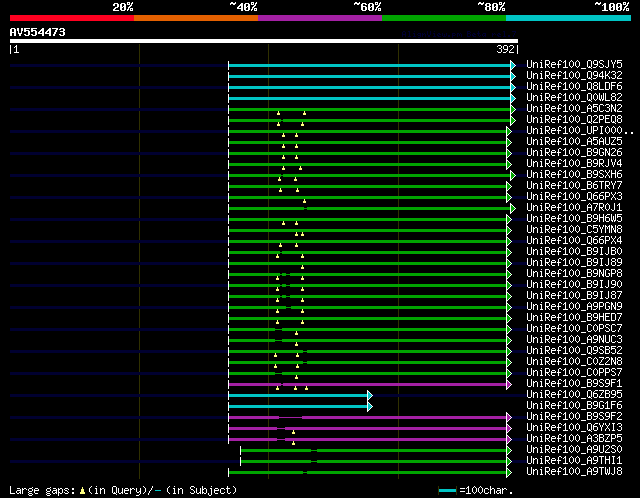This screenshot has height=498, width=640.
Task: Open the UniRef100_B6TRY7 label
Action: coord(574,185)
